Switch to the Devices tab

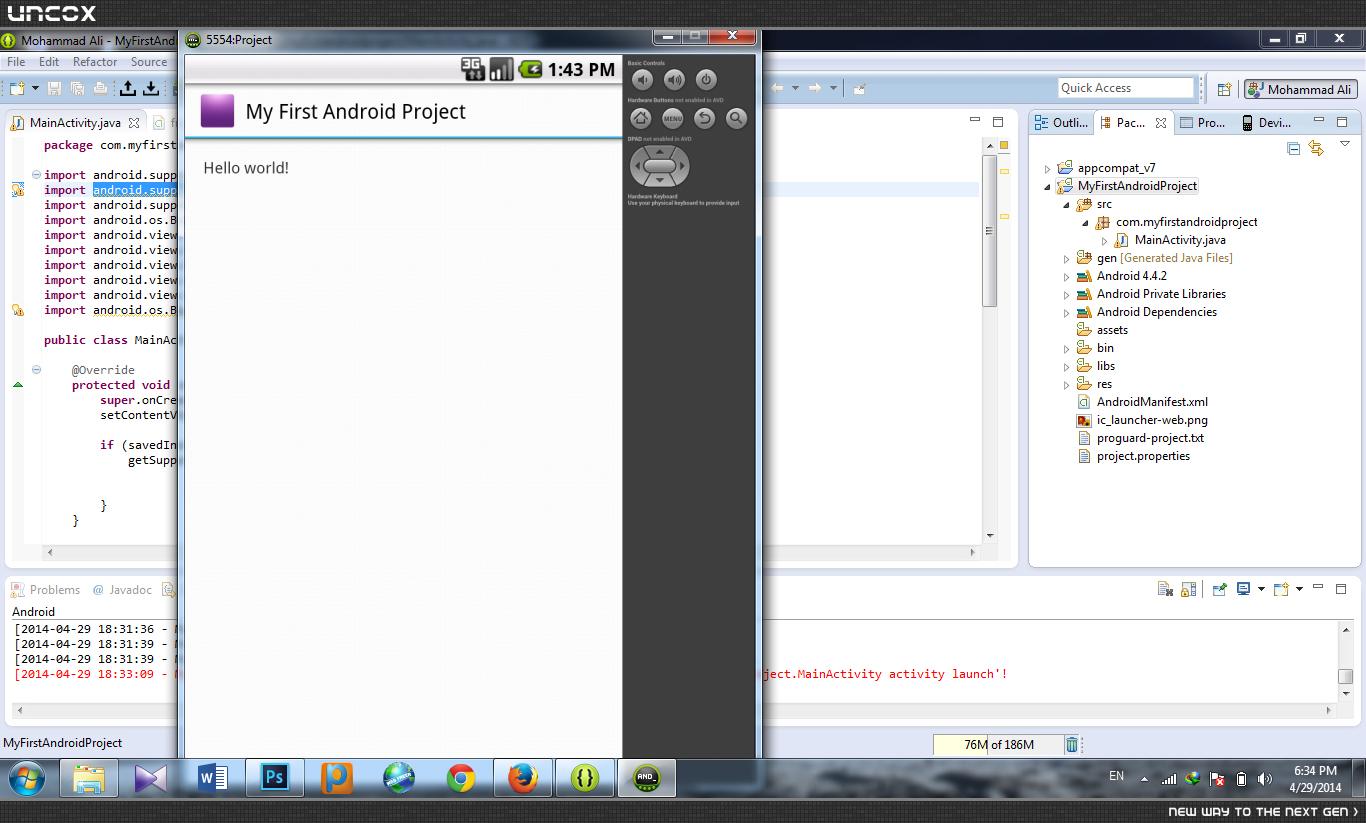point(1267,122)
